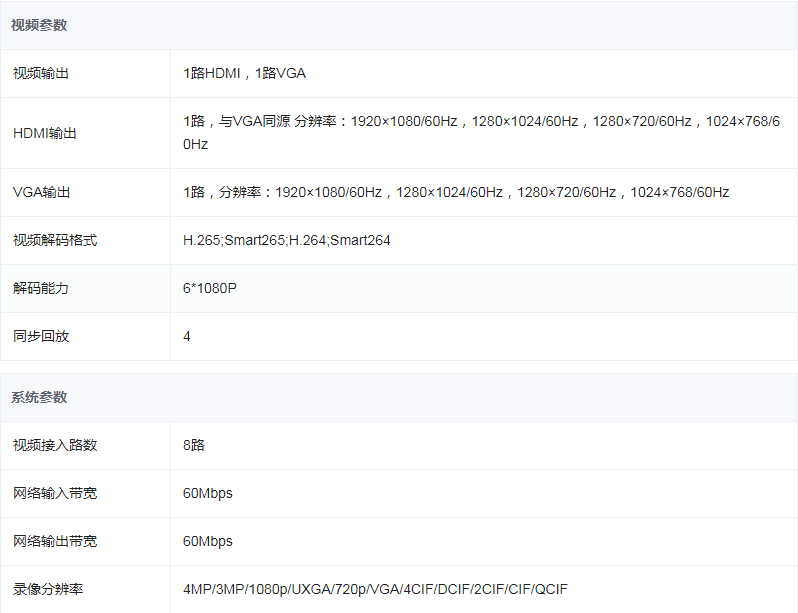
Task: Select the 网络输出带宽 label cell
Action: coord(86,541)
